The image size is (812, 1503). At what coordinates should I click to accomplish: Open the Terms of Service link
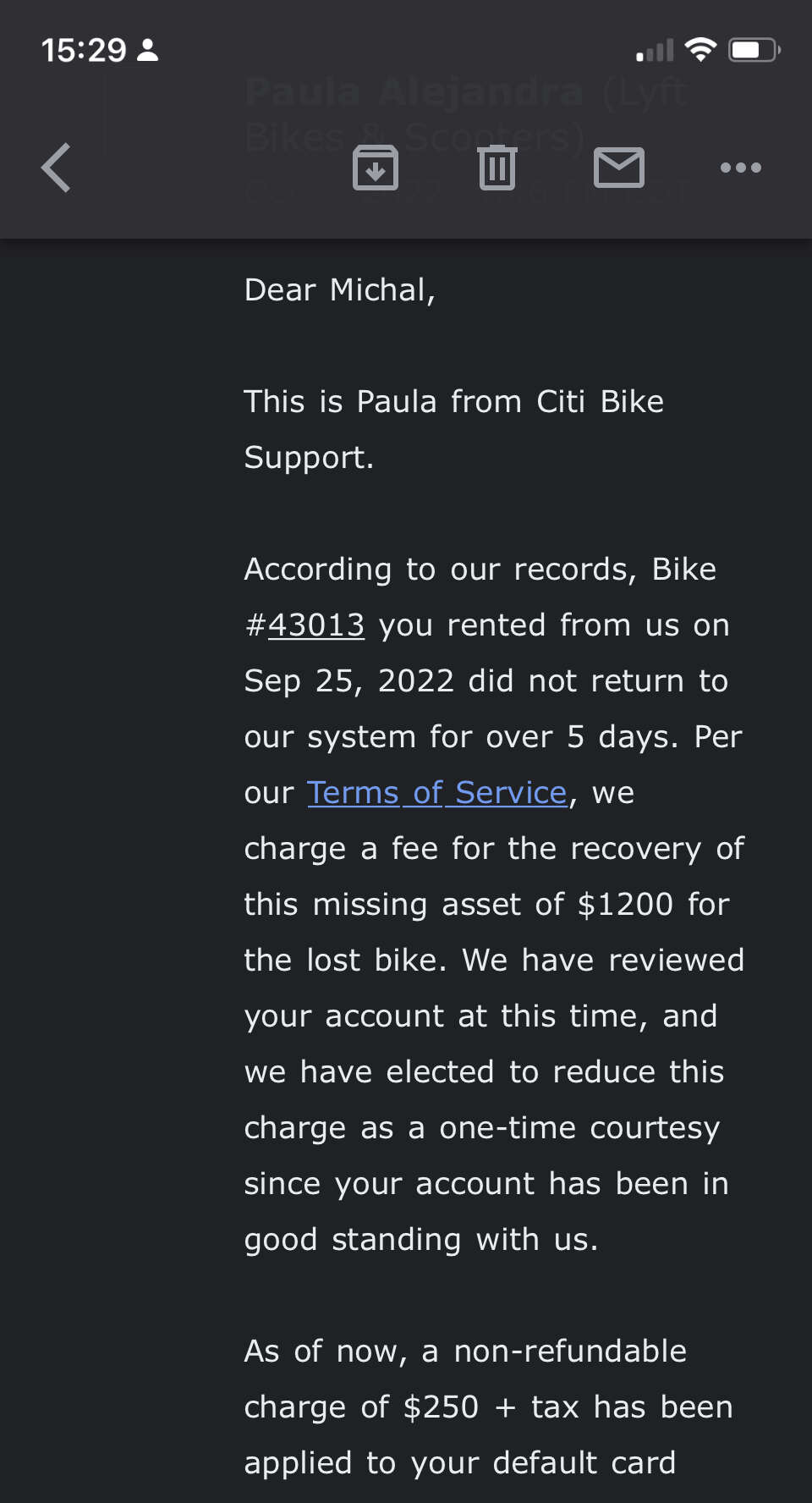tap(437, 793)
